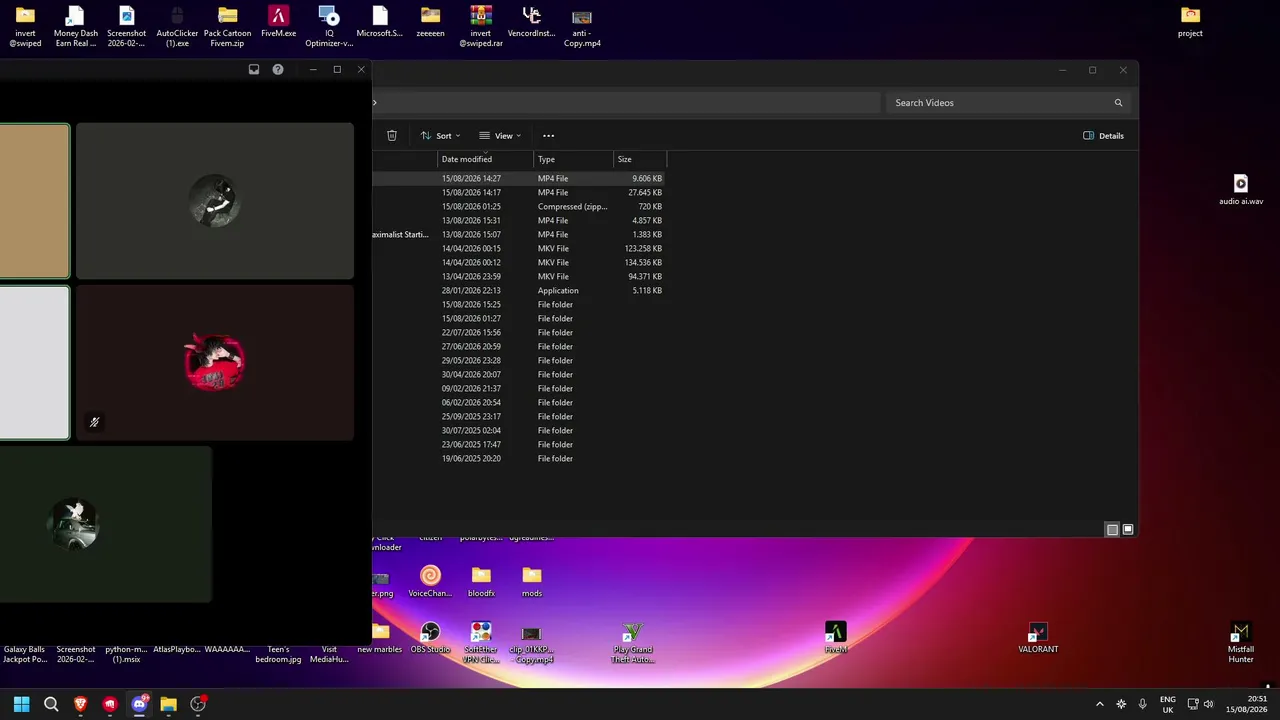This screenshot has width=1280, height=720.
Task: Toggle the Details pane button
Action: 1103,135
